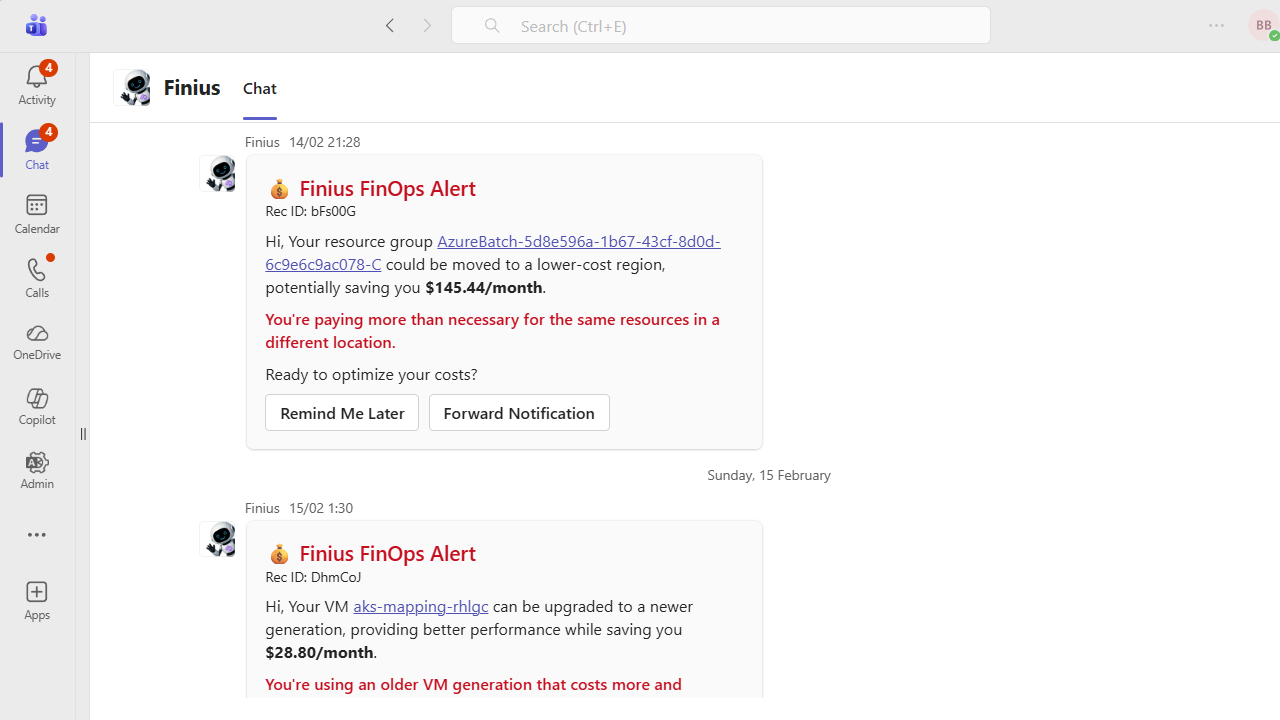Click the $28.80/month savings amount

tap(319, 652)
